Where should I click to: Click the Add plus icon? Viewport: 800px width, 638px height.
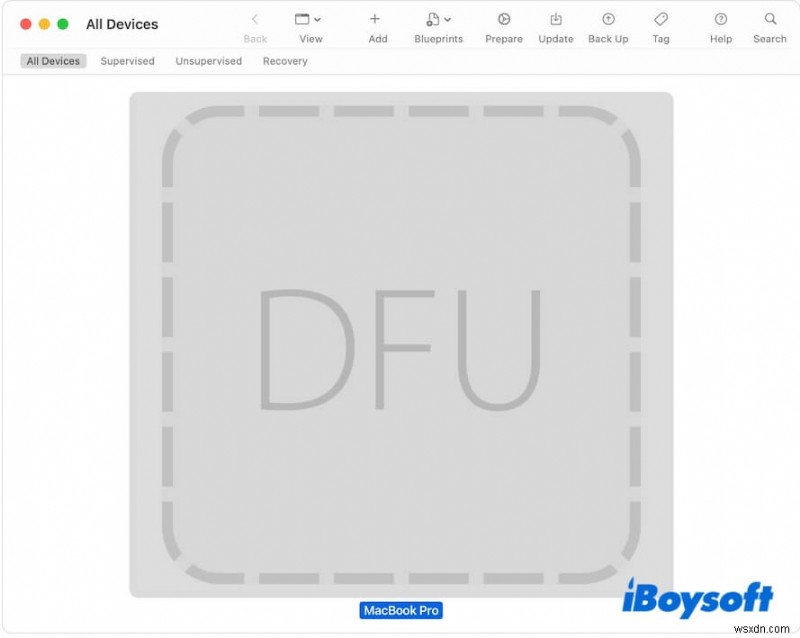click(x=374, y=19)
